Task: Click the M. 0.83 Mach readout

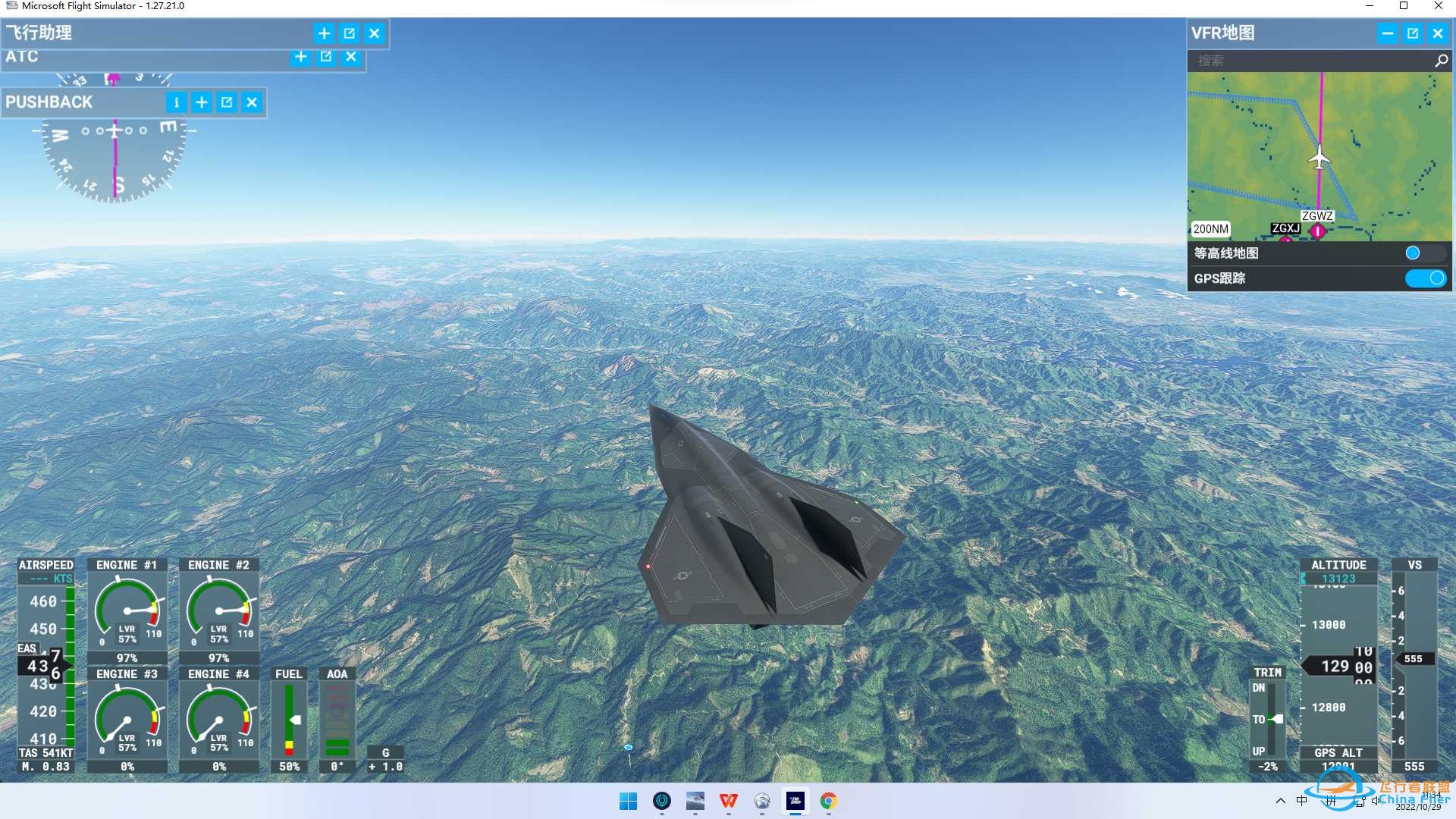Action: [x=45, y=767]
